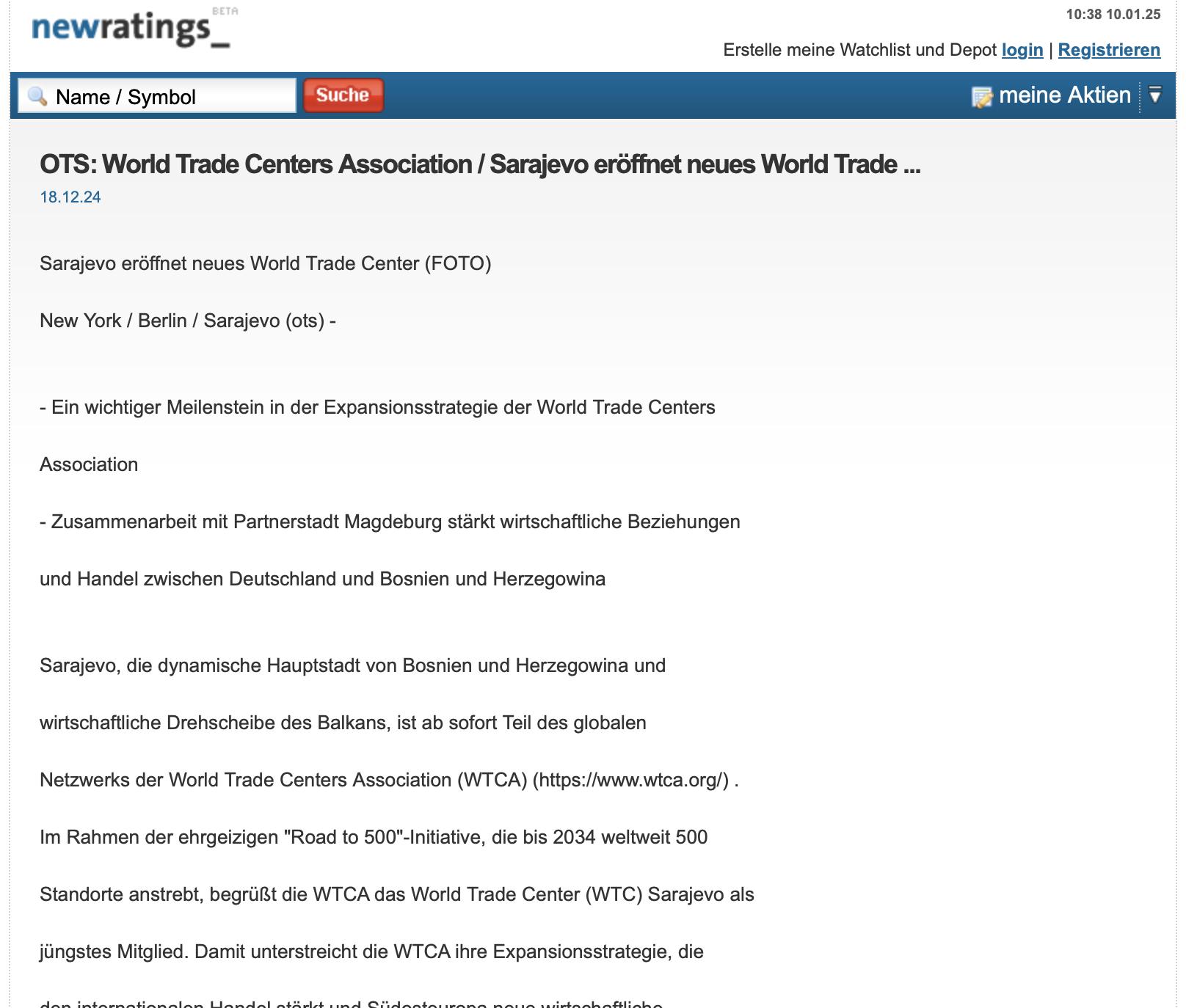
Task: Click line 'und Handel zwischen Deutschland und Bosnien'
Action: 323,579
